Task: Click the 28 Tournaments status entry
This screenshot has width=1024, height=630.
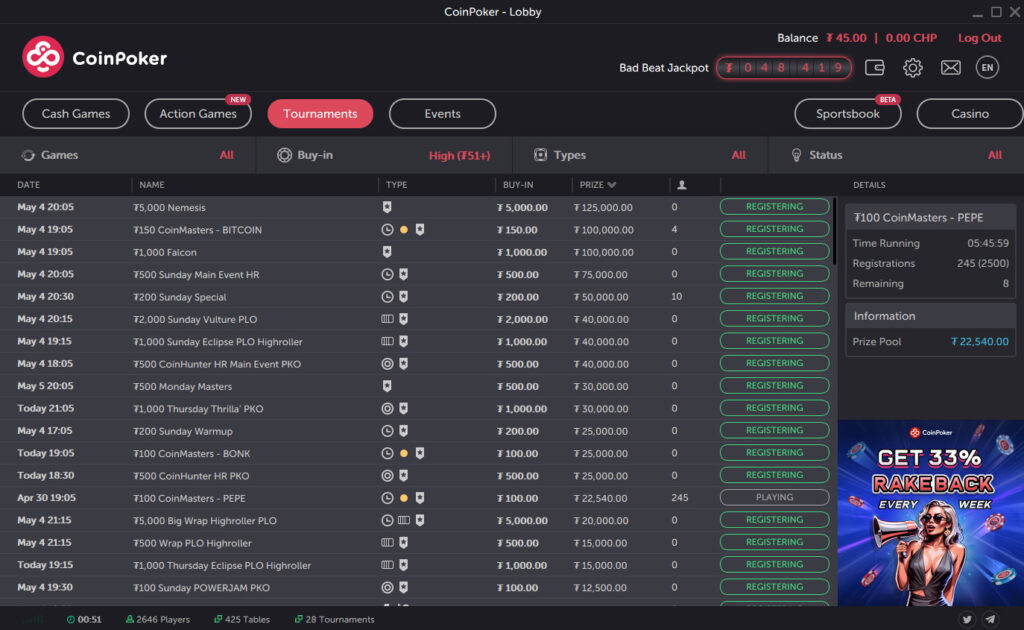Action: tap(334, 620)
